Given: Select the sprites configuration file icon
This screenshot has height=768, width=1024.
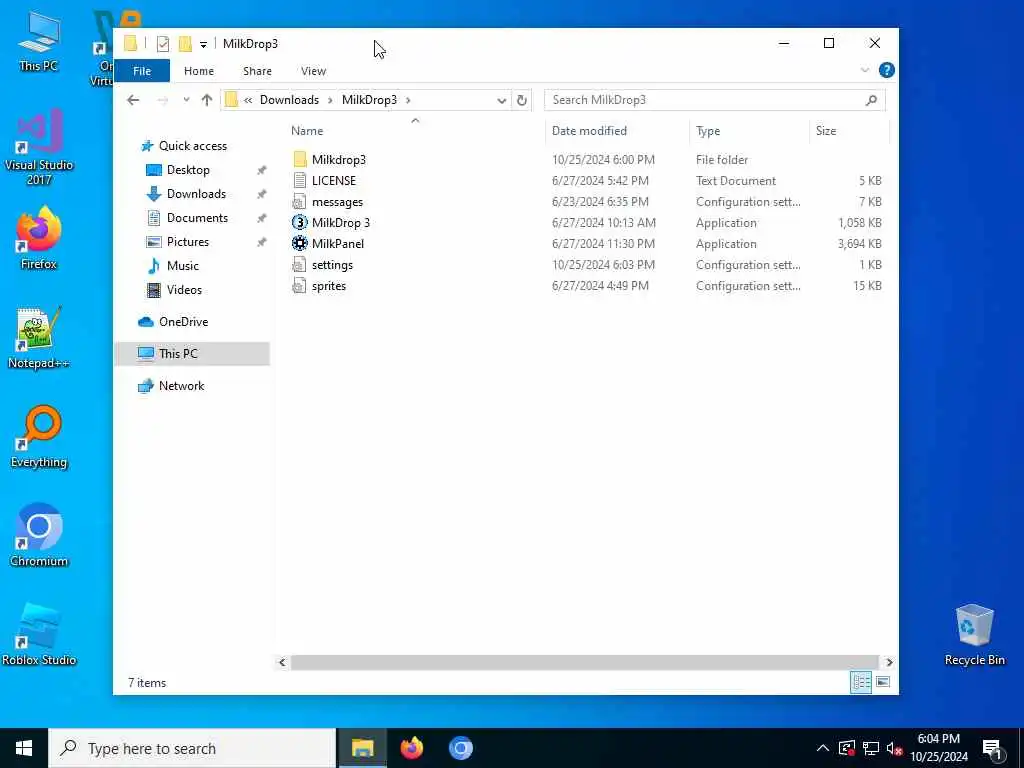Looking at the screenshot, I should click(299, 285).
